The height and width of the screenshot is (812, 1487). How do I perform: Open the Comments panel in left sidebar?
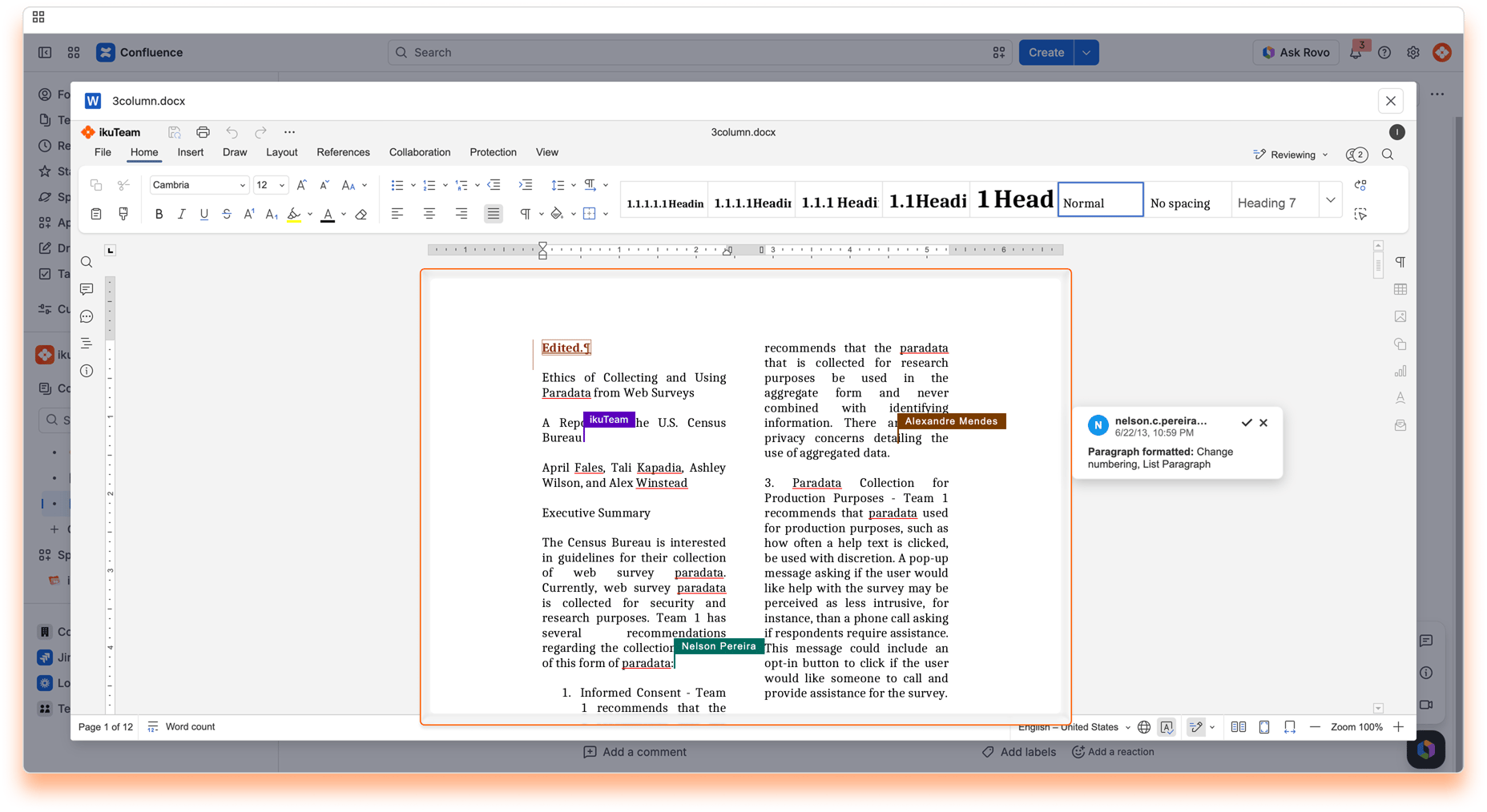[87, 289]
